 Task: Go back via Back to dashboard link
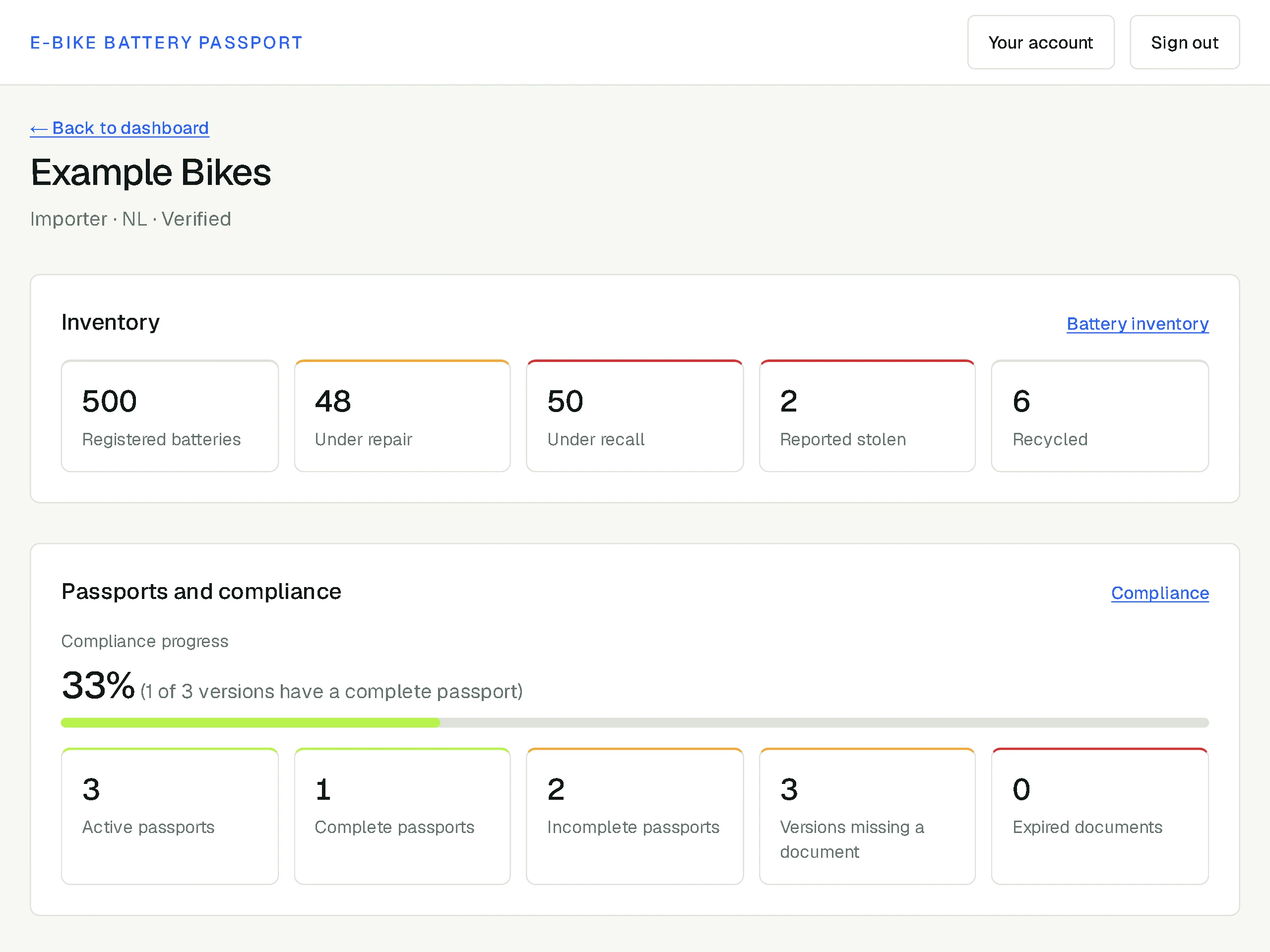(x=120, y=128)
